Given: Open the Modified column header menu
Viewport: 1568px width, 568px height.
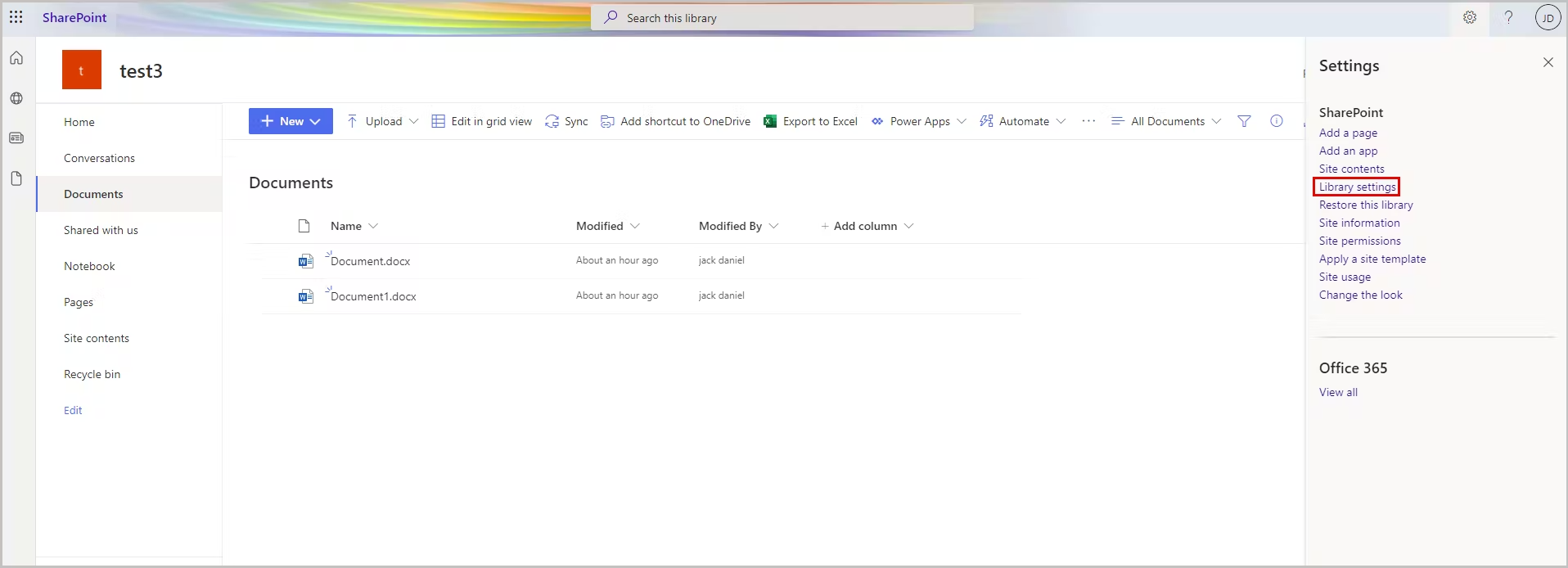Looking at the screenshot, I should pos(608,226).
